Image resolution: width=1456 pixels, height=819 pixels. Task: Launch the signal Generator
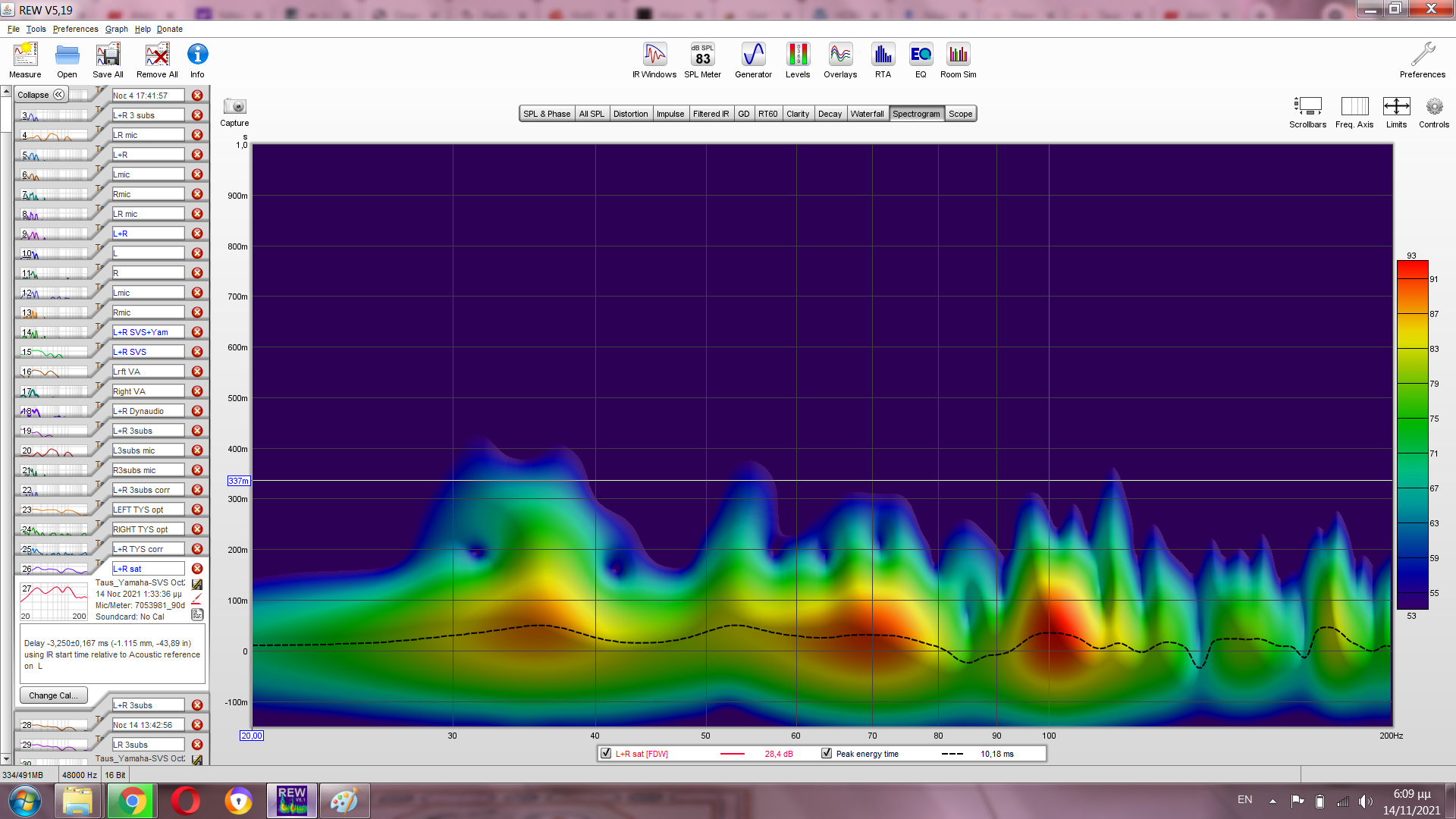pos(753,60)
